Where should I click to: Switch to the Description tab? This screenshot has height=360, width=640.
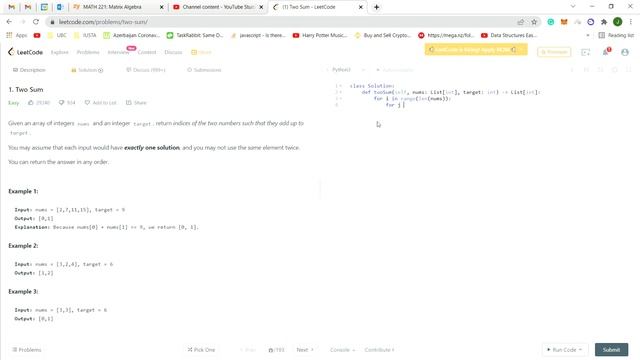click(29, 70)
